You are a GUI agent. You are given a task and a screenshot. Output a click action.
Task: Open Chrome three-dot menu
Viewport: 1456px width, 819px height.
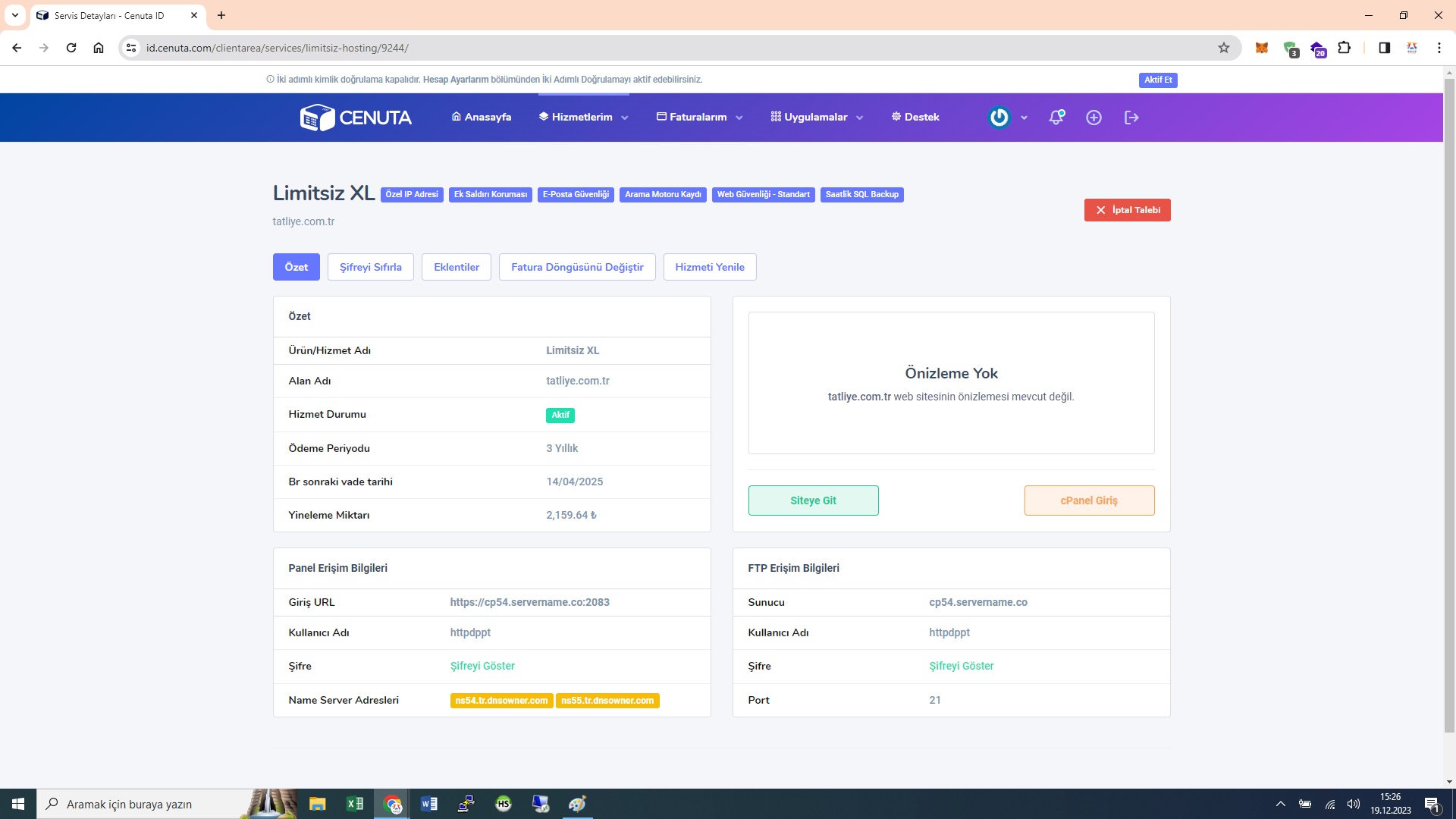point(1439,48)
